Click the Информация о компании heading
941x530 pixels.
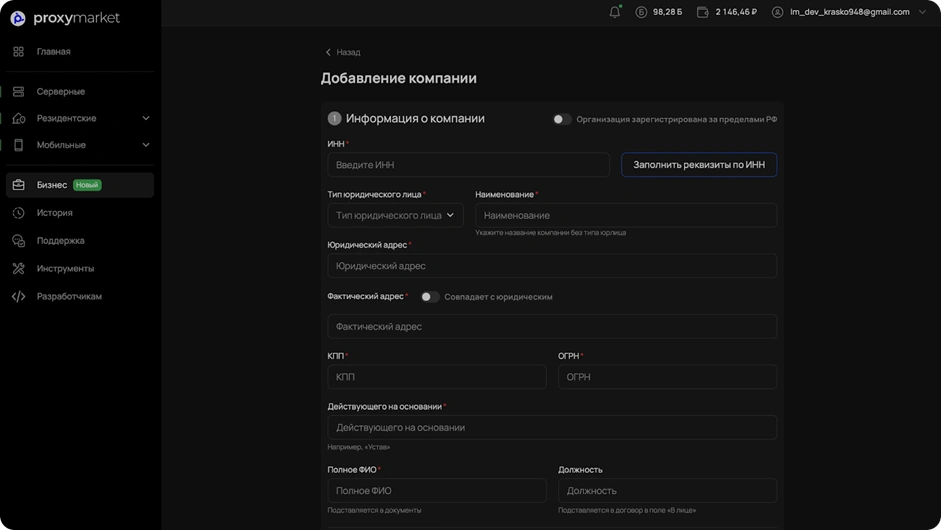pos(415,119)
